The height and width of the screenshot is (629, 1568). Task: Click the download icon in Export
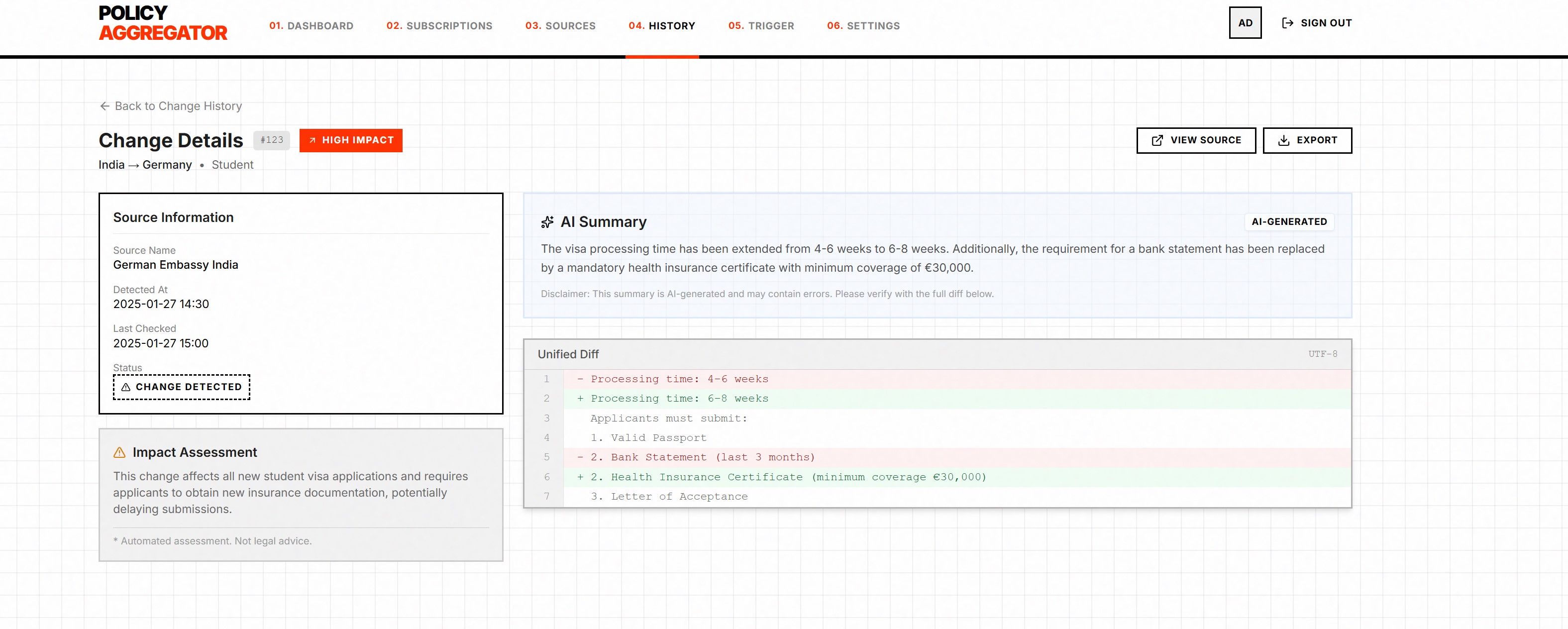click(x=1284, y=141)
